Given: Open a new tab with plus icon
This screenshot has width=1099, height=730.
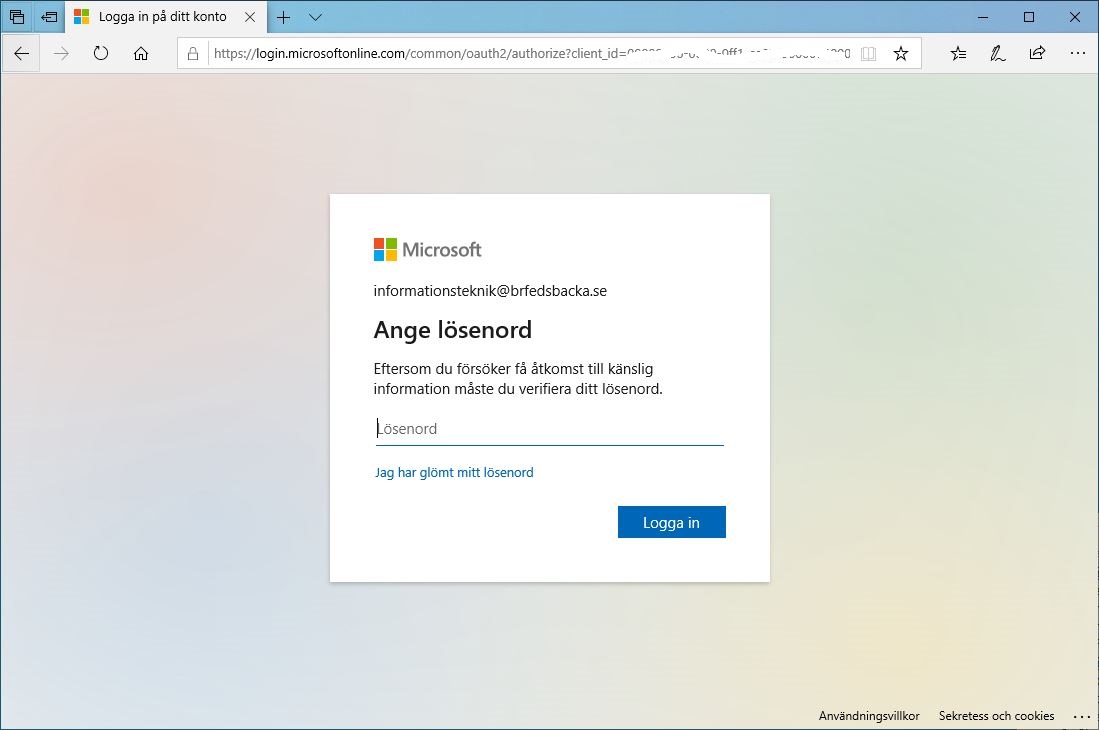Looking at the screenshot, I should (283, 18).
